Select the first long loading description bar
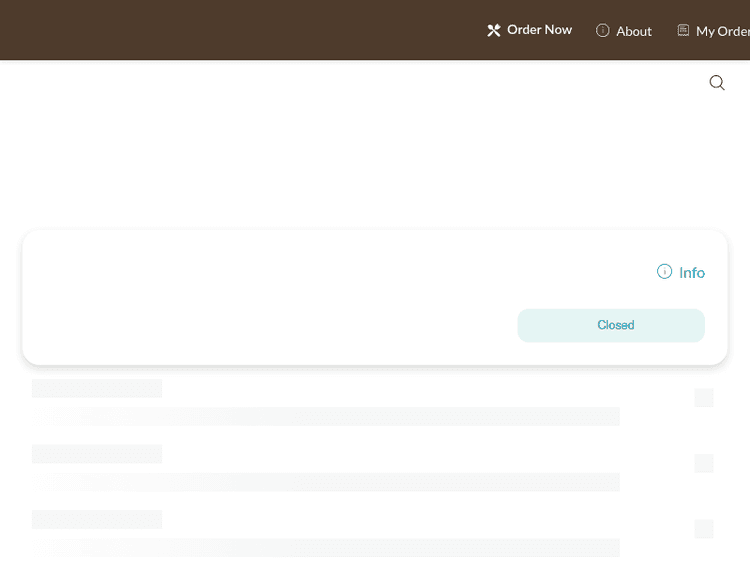Viewport: 750px width, 563px height. point(326,416)
